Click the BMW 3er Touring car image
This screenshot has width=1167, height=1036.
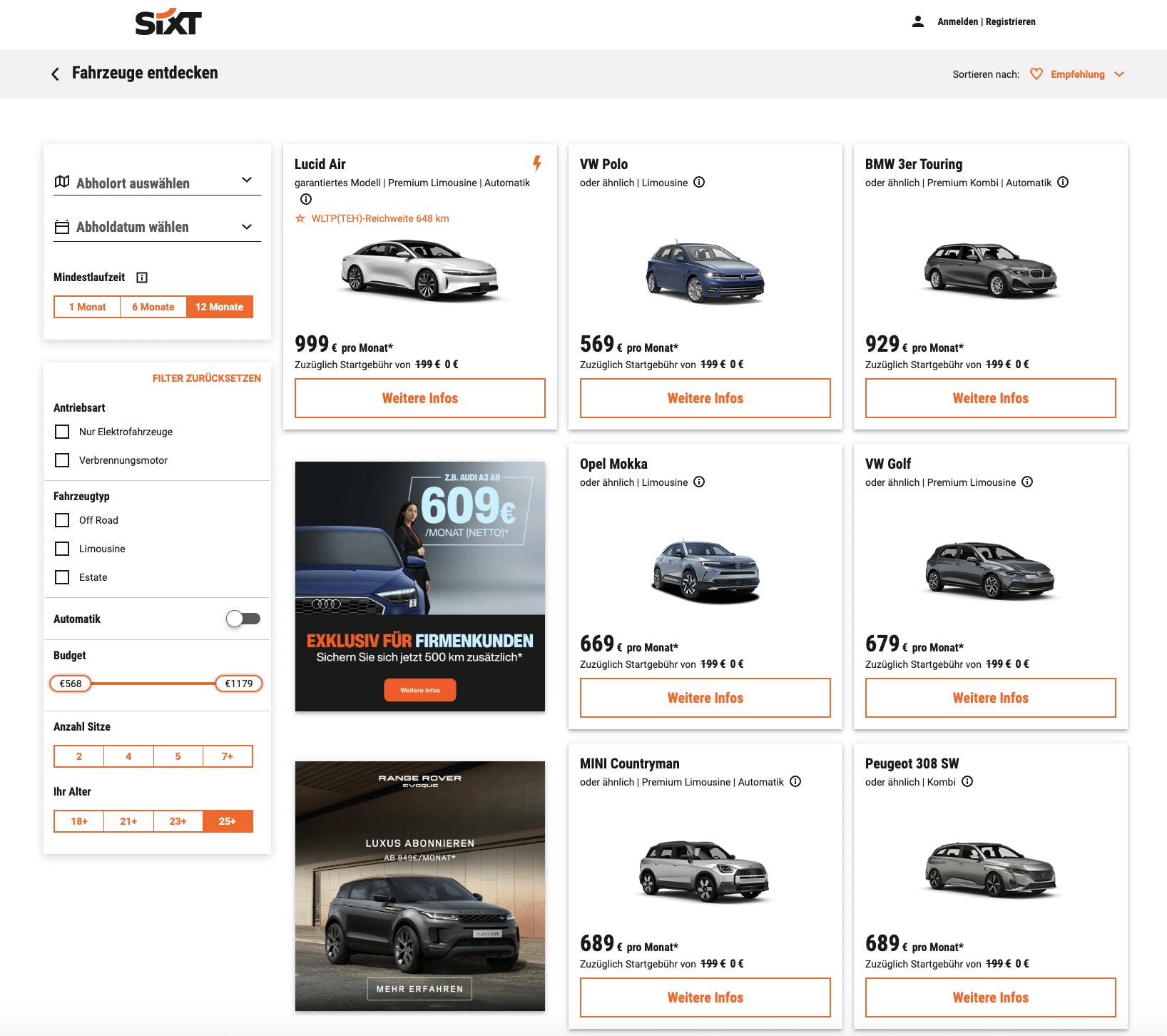click(x=991, y=270)
